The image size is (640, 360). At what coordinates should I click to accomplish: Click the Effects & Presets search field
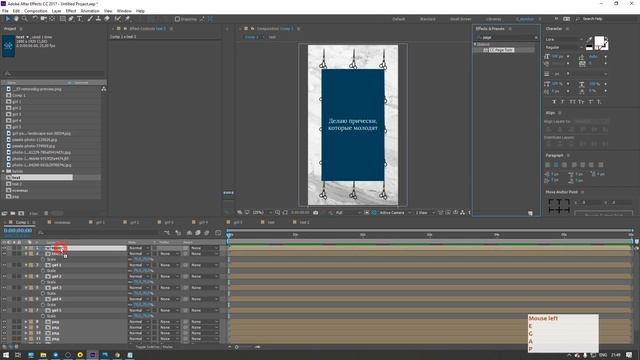tap(506, 37)
